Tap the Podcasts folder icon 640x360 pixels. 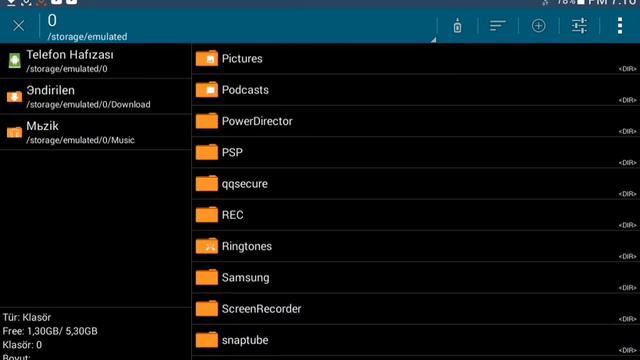point(207,89)
